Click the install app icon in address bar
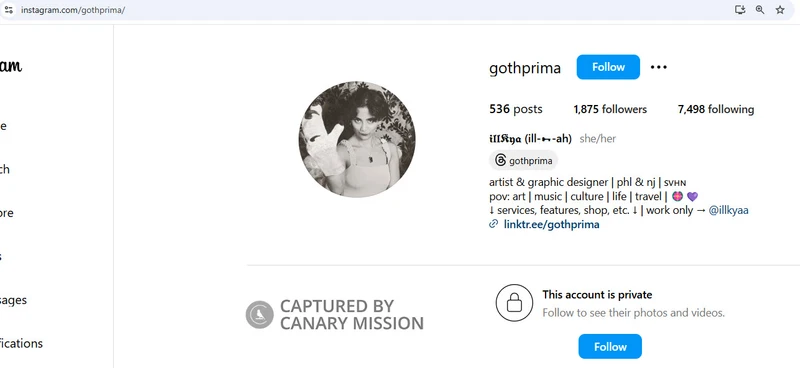This screenshot has height=368, width=800. [740, 10]
